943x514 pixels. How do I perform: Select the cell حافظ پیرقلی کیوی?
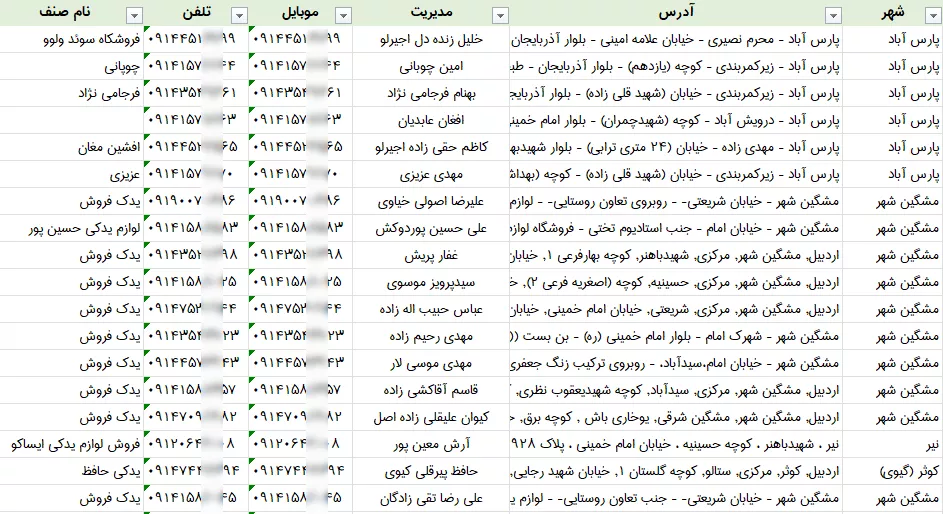pos(431,472)
